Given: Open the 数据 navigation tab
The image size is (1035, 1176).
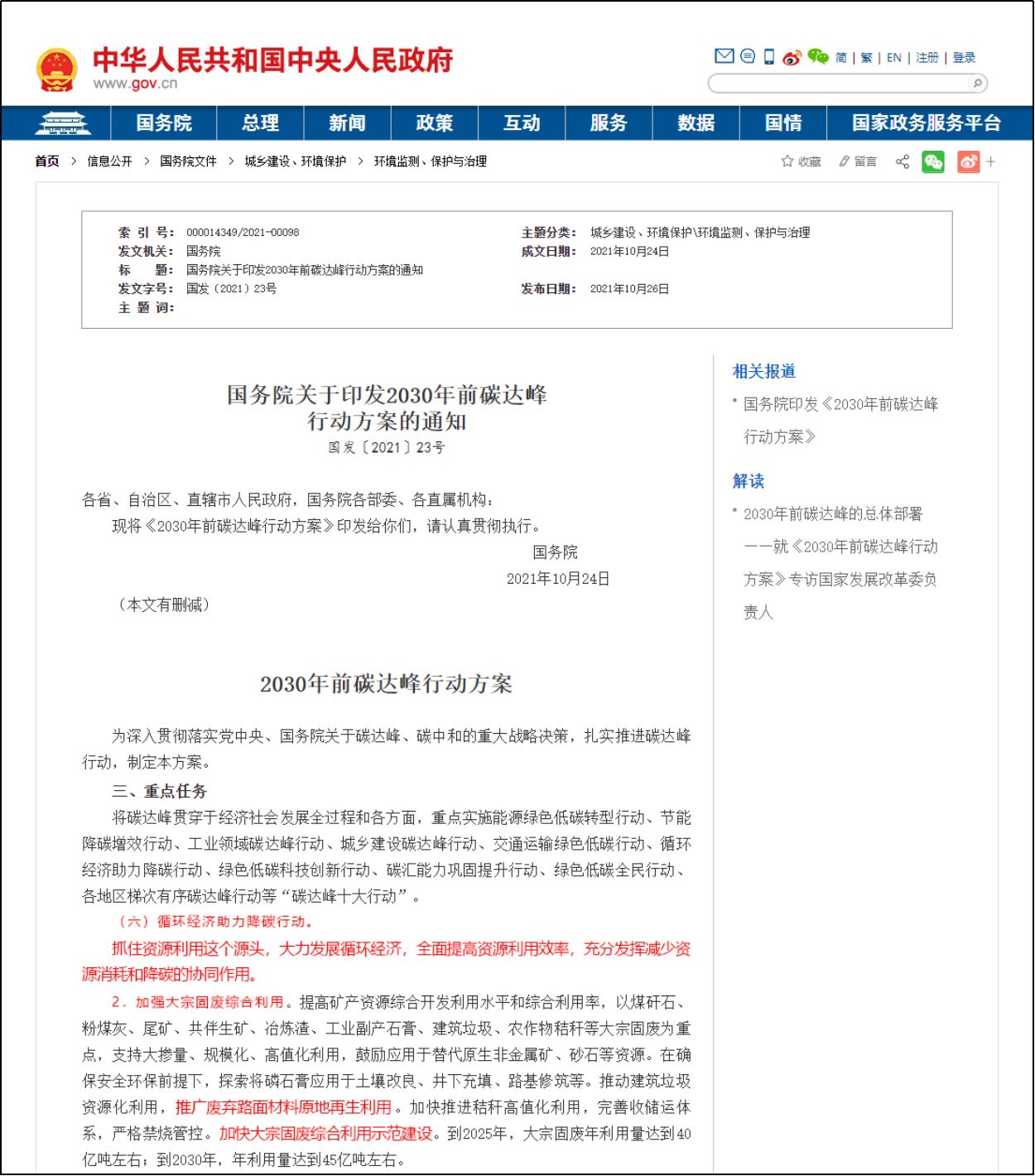Looking at the screenshot, I should pos(696,123).
